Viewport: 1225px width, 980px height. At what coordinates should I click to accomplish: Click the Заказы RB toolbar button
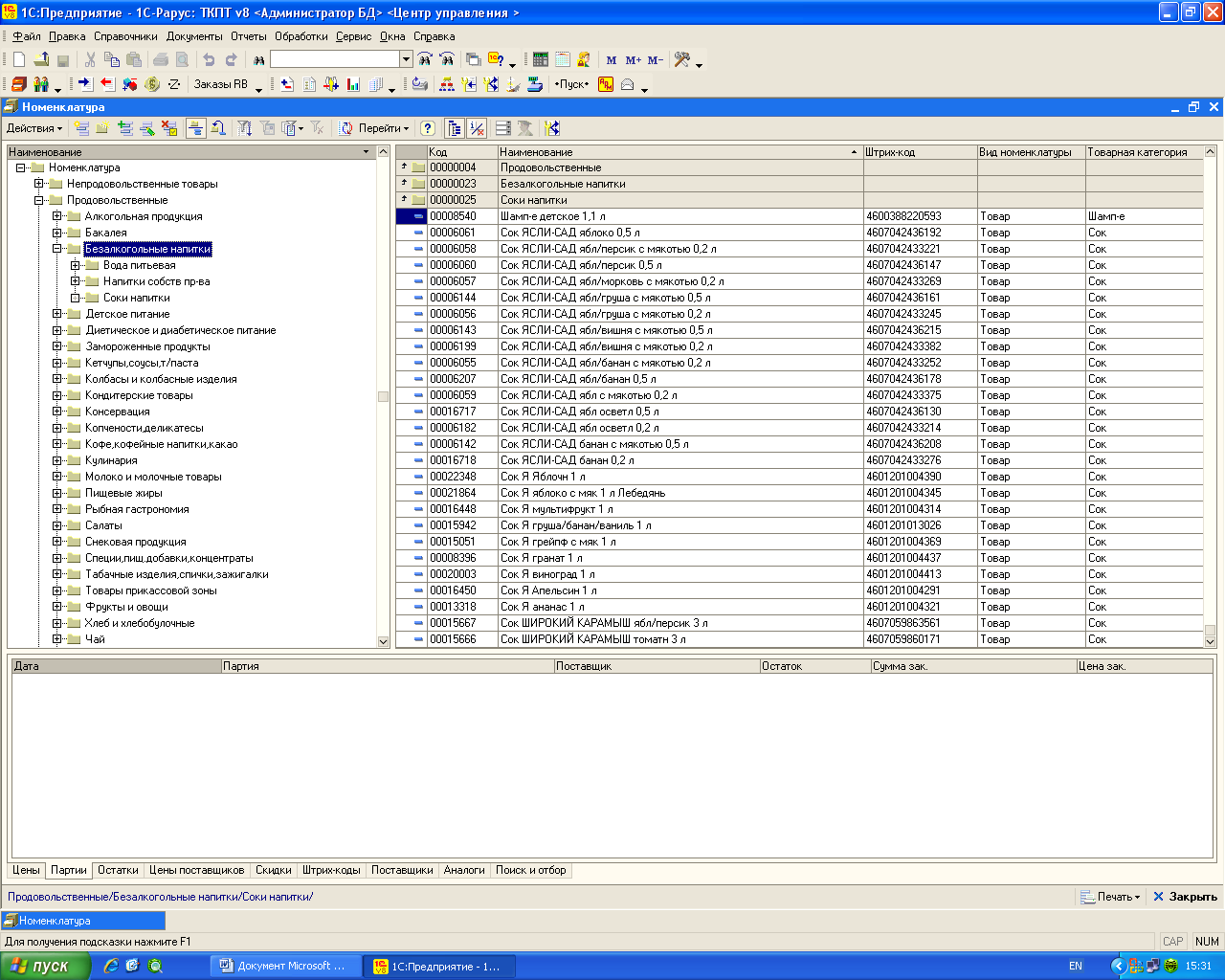[x=221, y=84]
